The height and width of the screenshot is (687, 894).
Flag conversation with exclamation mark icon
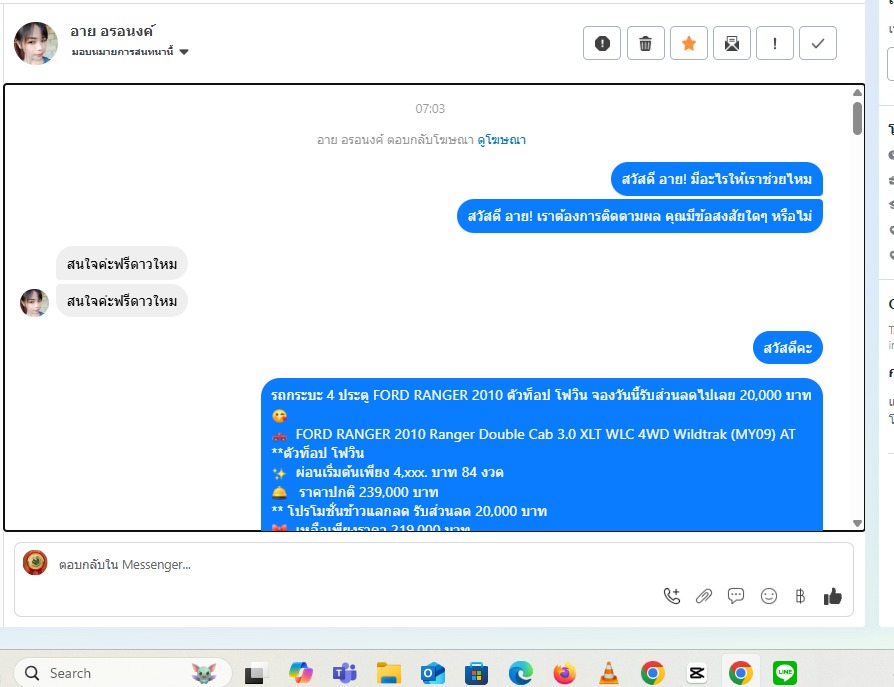[775, 43]
